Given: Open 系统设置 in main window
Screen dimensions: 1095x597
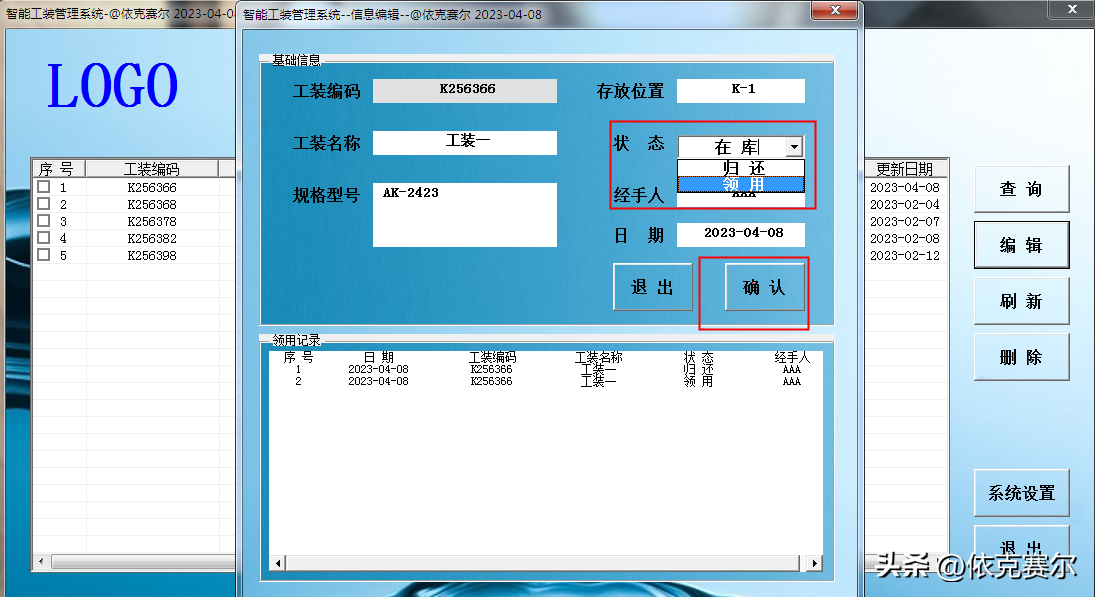Looking at the screenshot, I should click(1021, 493).
